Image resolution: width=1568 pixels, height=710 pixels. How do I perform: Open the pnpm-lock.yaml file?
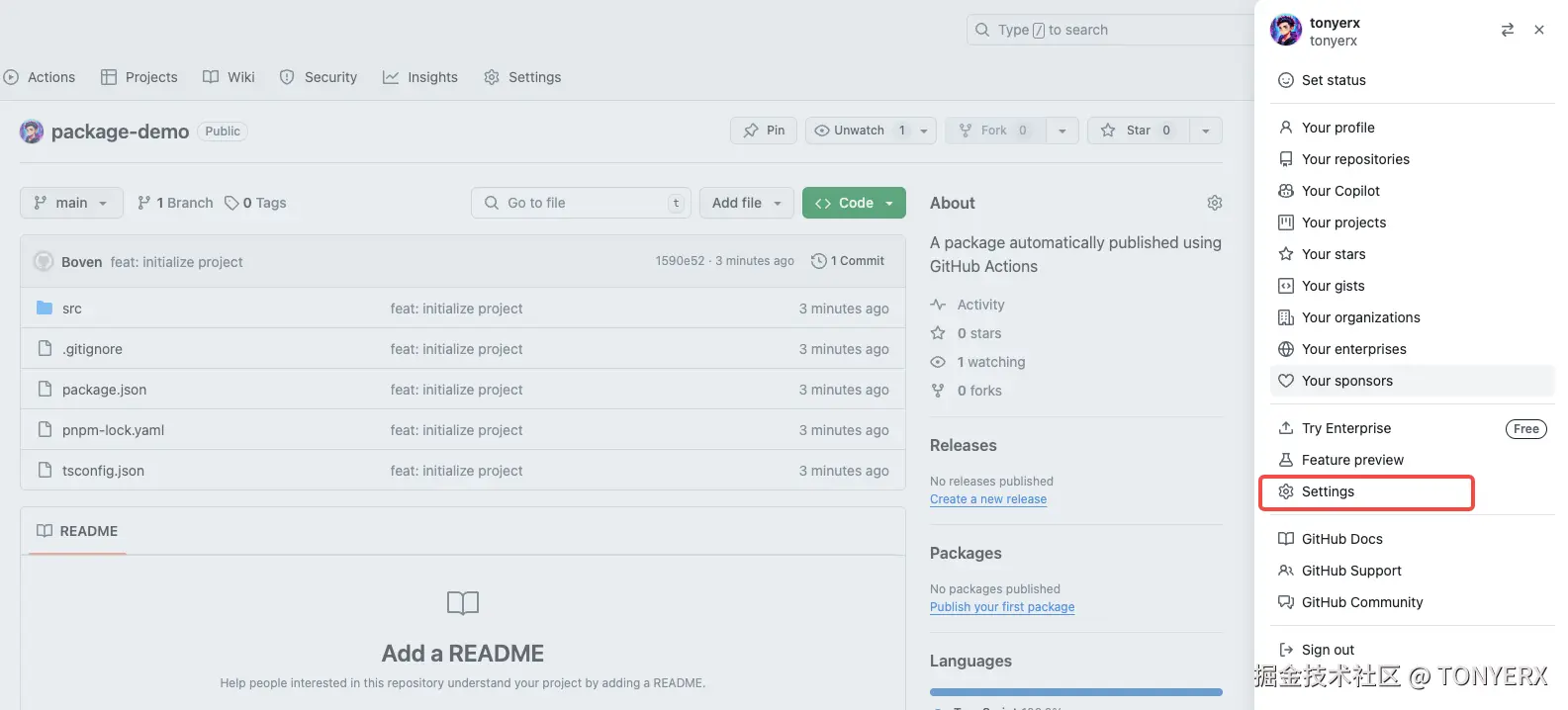pos(113,430)
